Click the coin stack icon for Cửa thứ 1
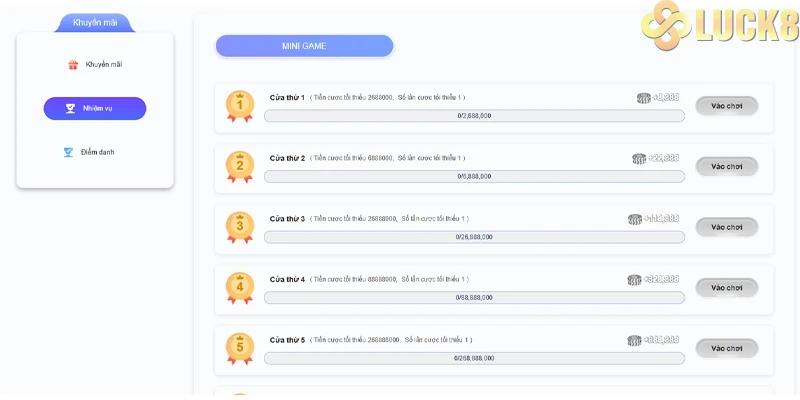Viewport: 800px width, 400px height. click(643, 98)
